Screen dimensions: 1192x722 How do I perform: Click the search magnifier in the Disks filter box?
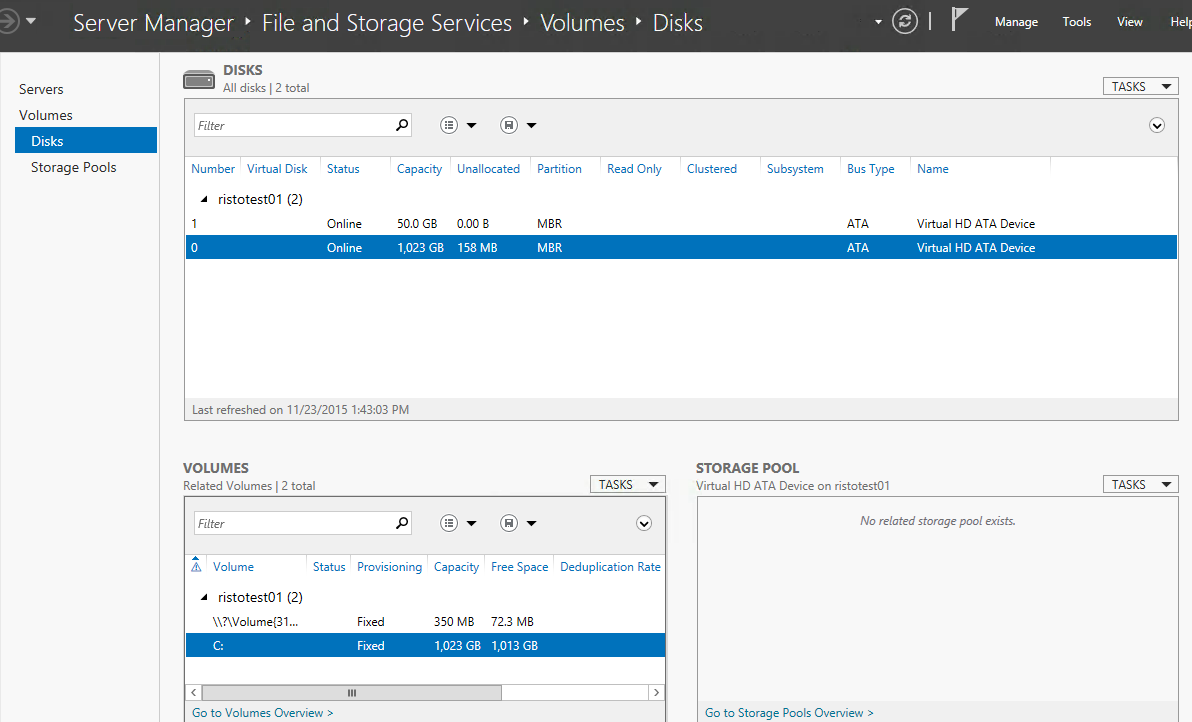(401, 124)
